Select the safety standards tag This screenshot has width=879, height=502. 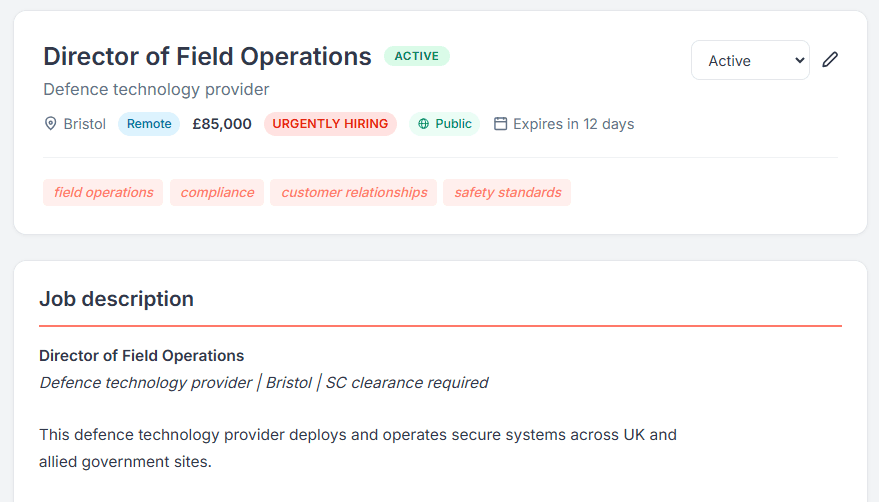coord(508,192)
